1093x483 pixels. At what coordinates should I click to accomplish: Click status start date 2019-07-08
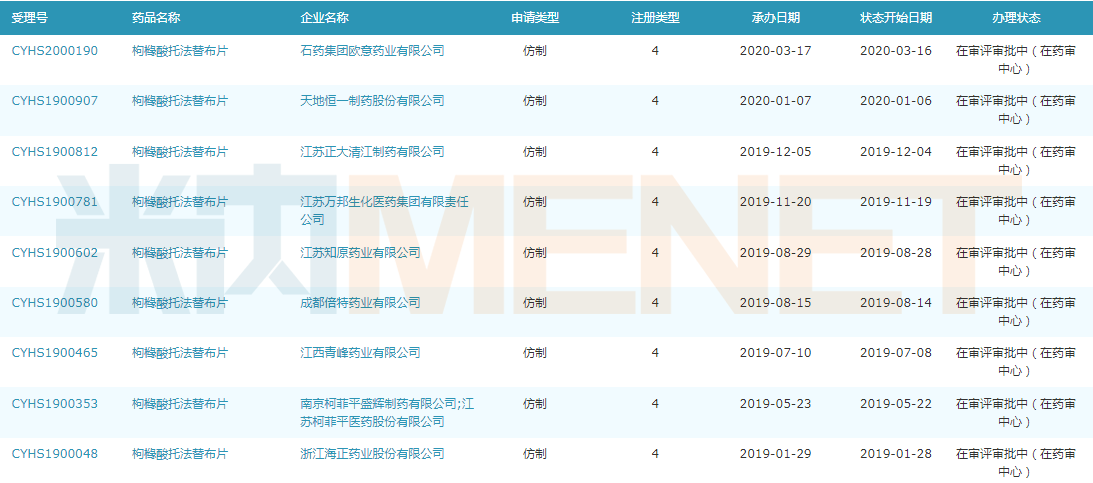tap(896, 353)
